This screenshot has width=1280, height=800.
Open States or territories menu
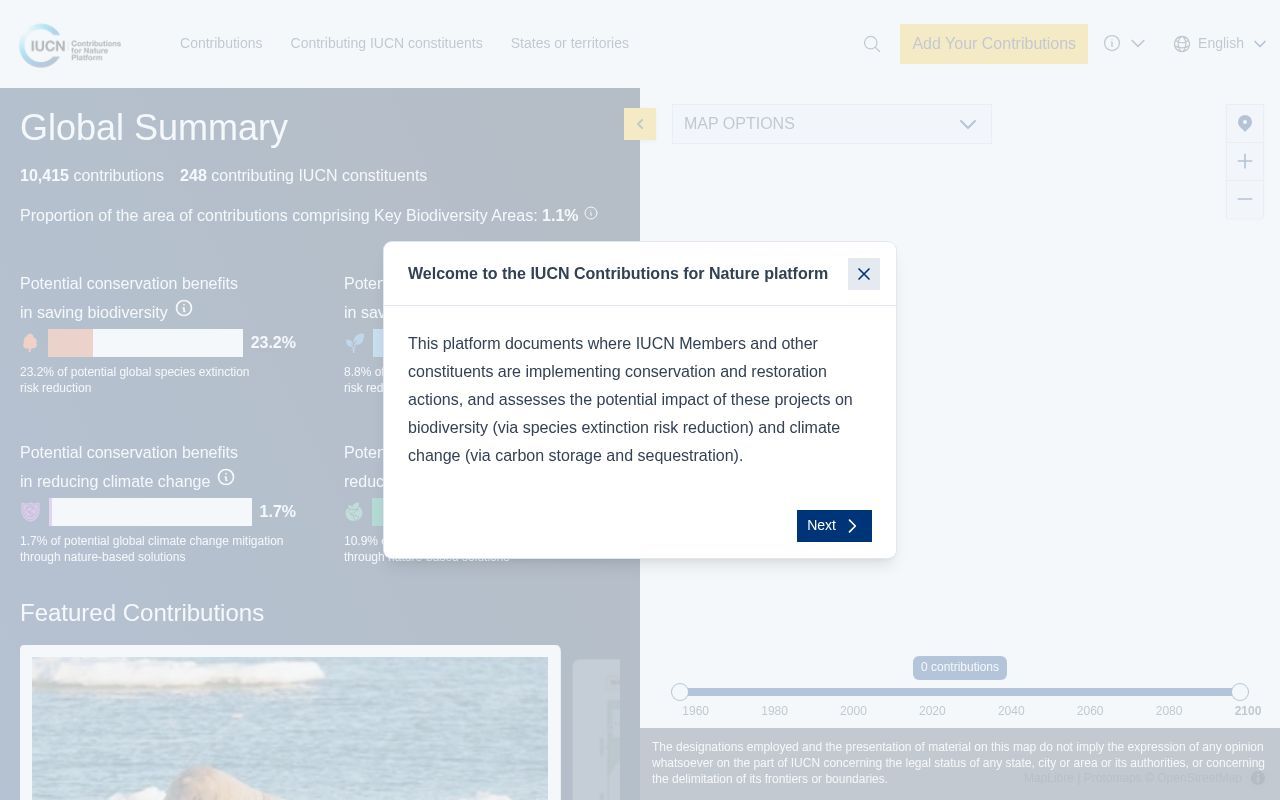[x=570, y=43]
